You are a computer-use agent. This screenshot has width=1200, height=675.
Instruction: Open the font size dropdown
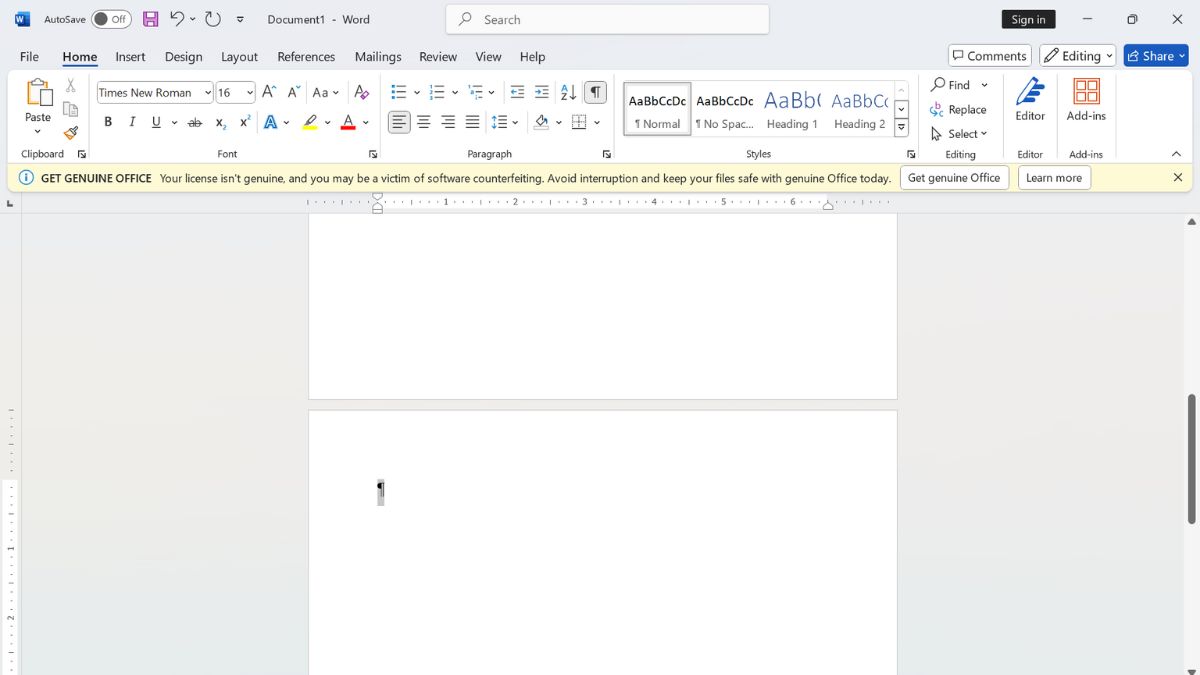coord(249,92)
